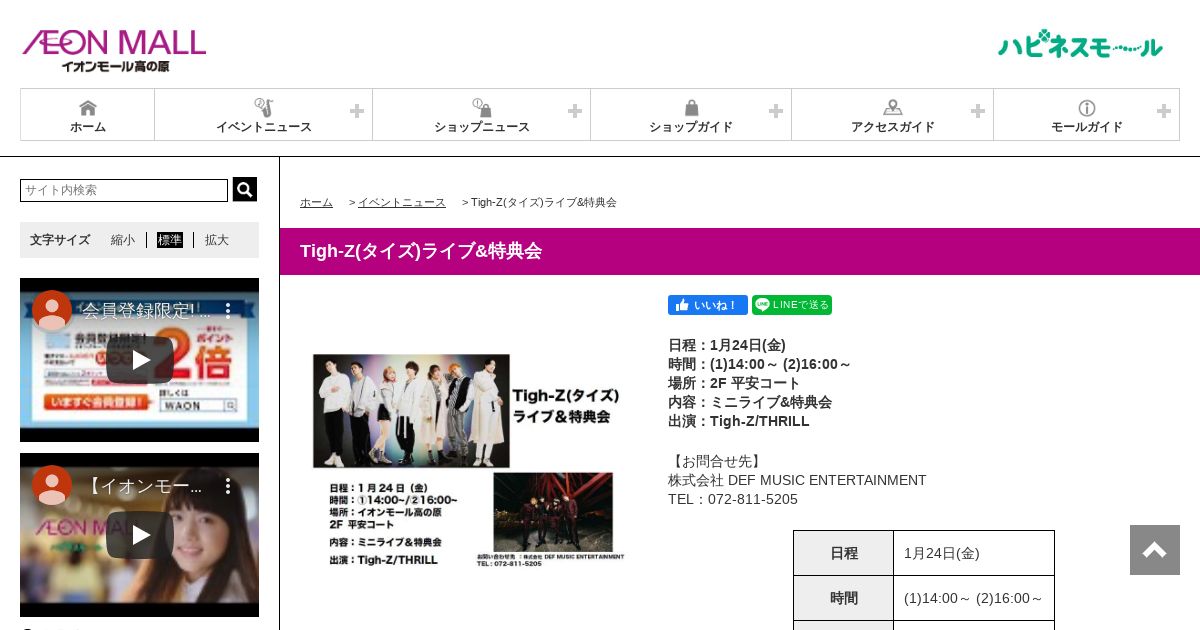Image resolution: width=1200 pixels, height=630 pixels.
Task: Expand the アクセスガイド submenu plus
Action: (x=978, y=111)
